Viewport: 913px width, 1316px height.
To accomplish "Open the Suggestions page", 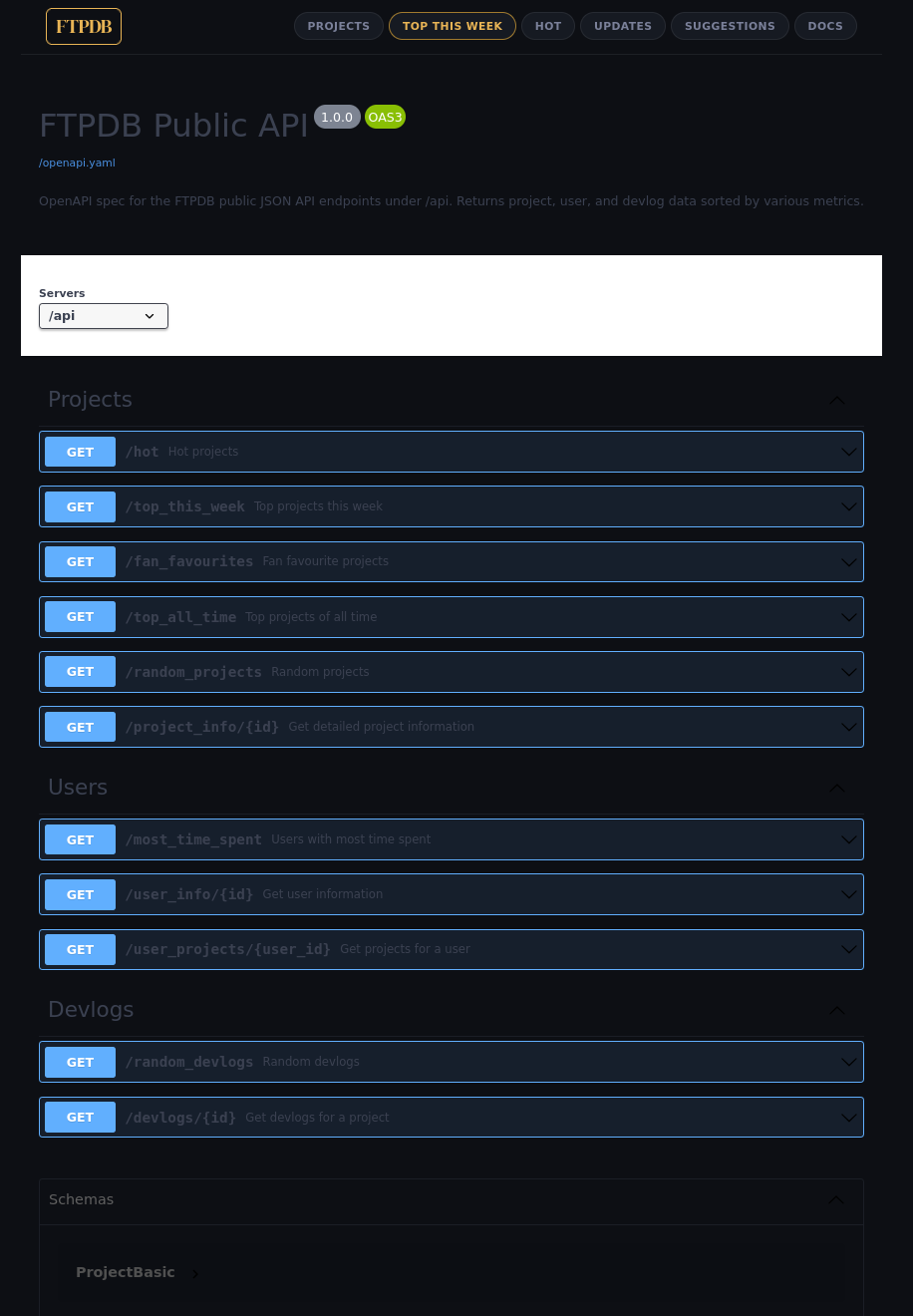I will [730, 26].
